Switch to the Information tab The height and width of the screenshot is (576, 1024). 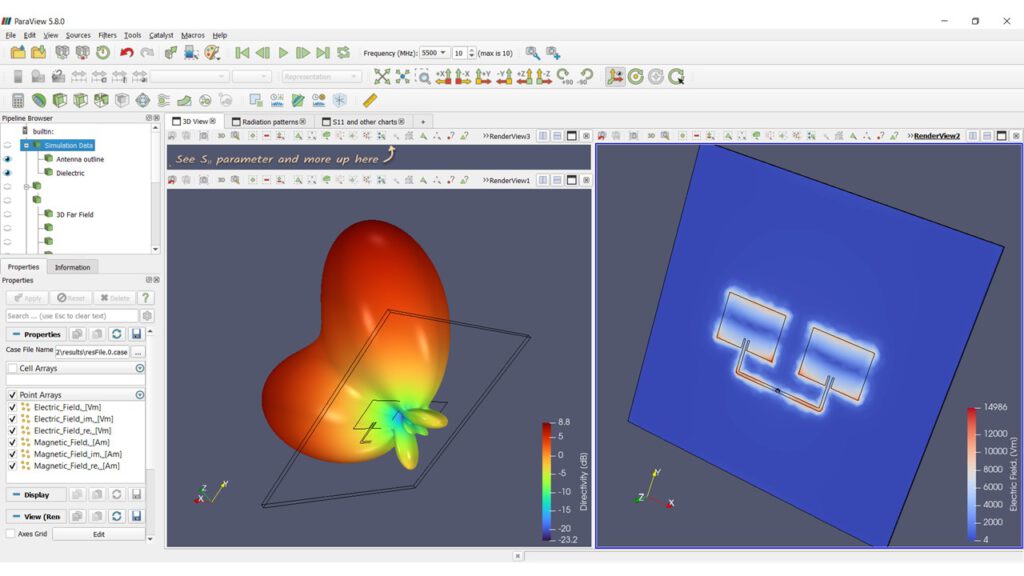pos(72,267)
